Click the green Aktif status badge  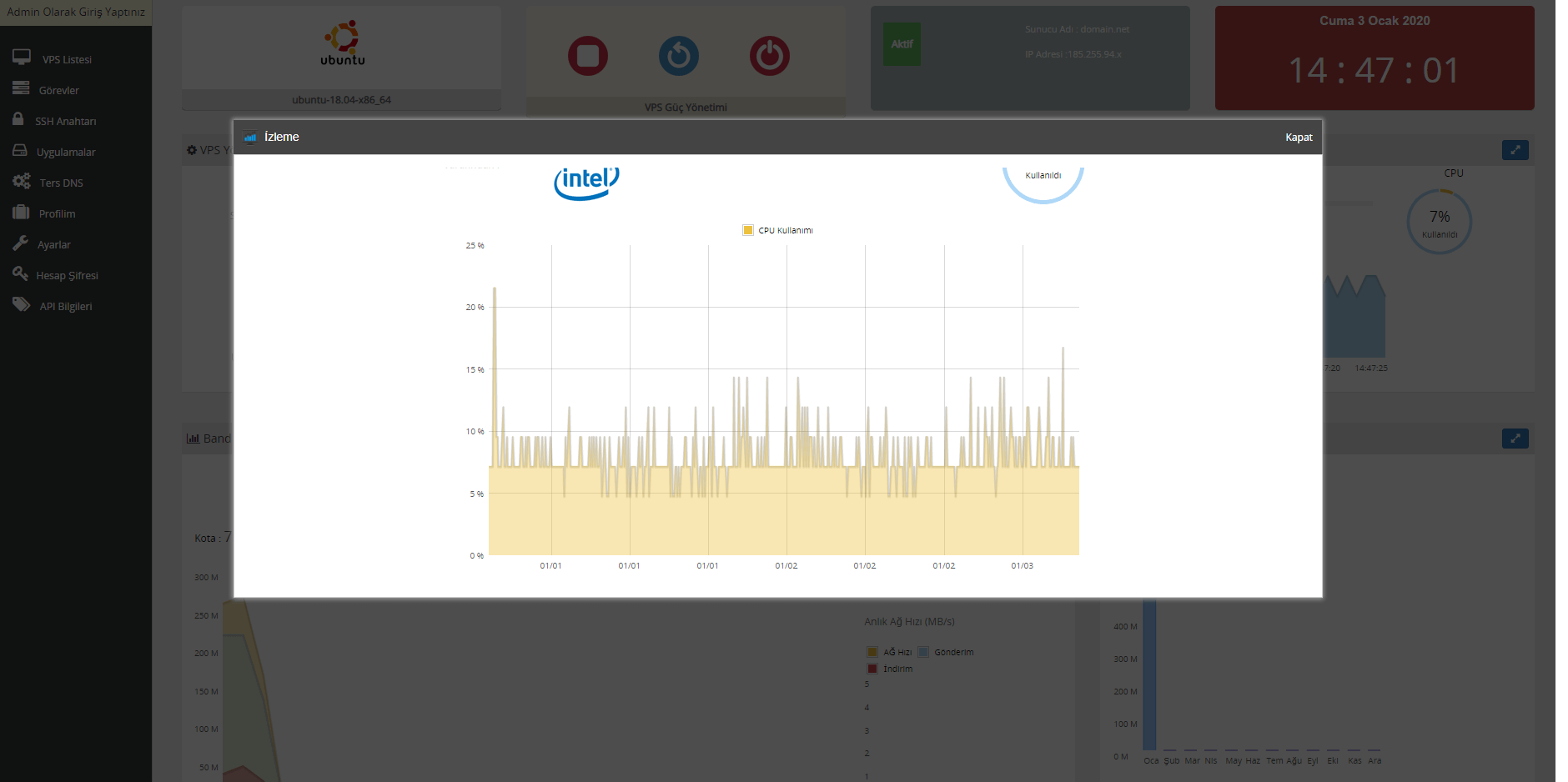[x=902, y=44]
